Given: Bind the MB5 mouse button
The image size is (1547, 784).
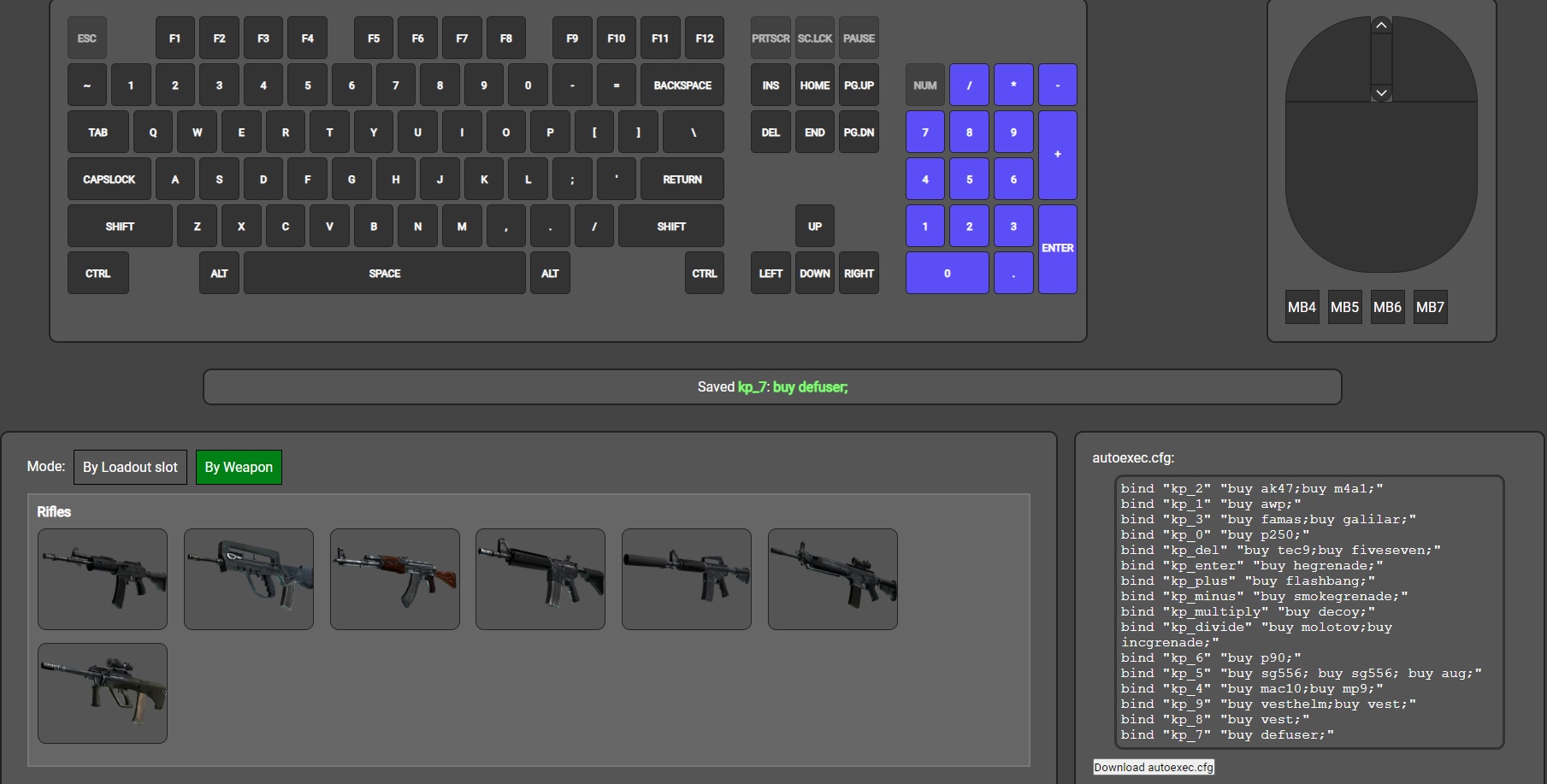Looking at the screenshot, I should click(1344, 307).
